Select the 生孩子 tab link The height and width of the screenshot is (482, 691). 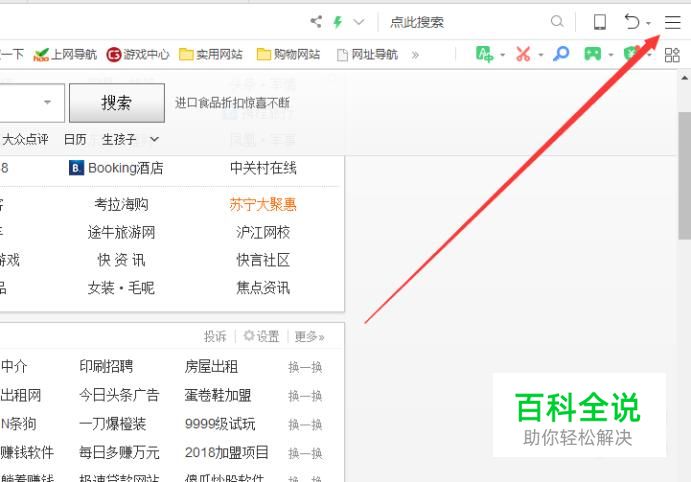[119, 140]
